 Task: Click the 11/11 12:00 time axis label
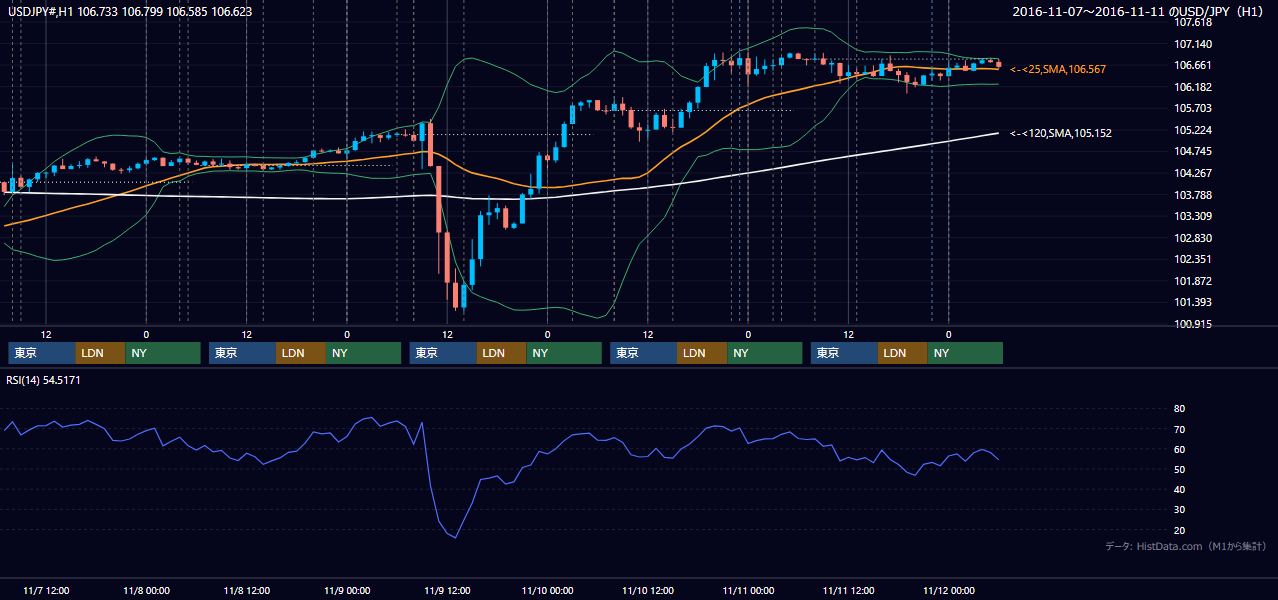click(848, 591)
